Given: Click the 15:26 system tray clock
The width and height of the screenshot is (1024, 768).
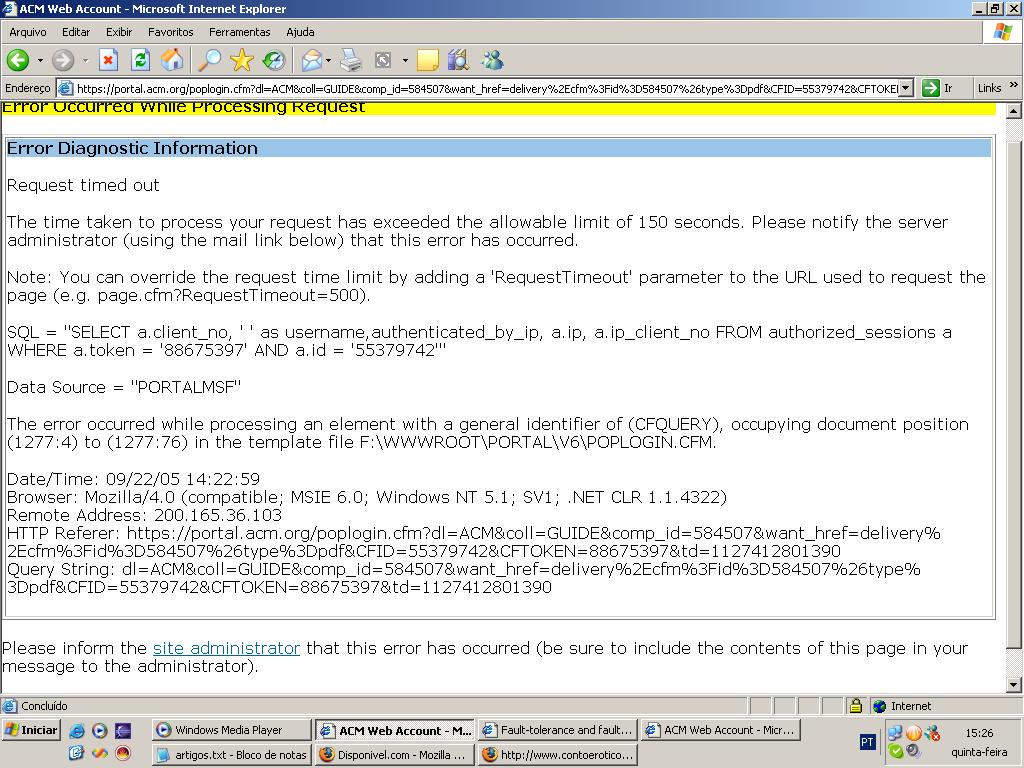Looking at the screenshot, I should pyautogui.click(x=978, y=733).
